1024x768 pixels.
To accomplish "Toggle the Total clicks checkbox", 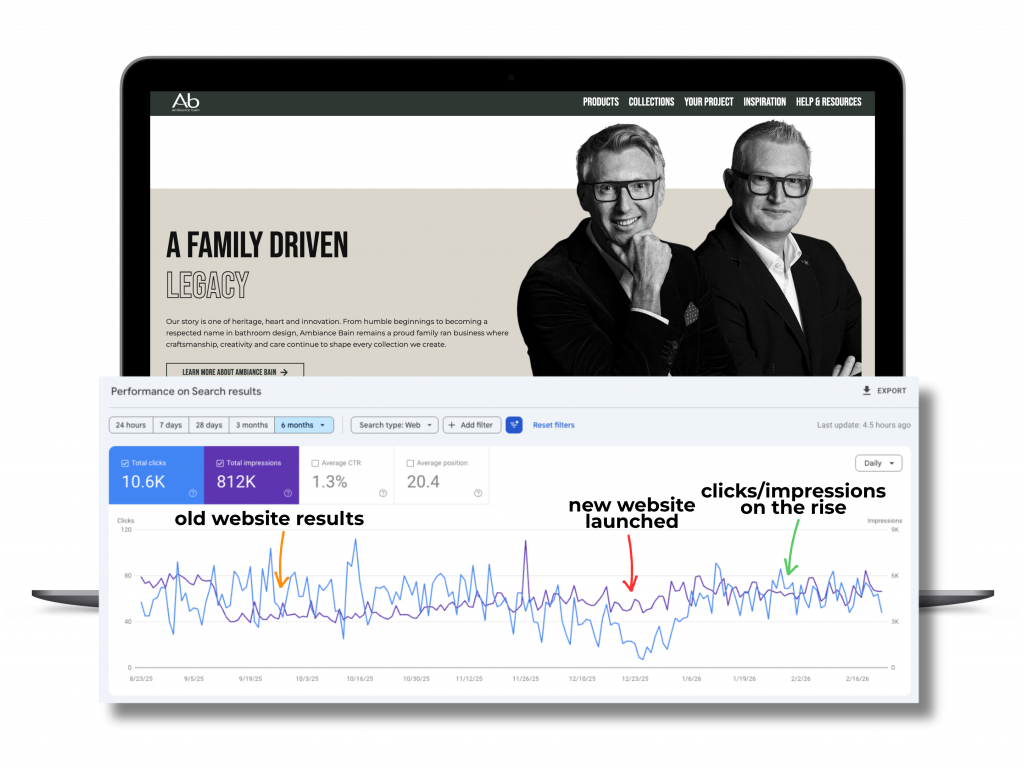I will (x=124, y=463).
